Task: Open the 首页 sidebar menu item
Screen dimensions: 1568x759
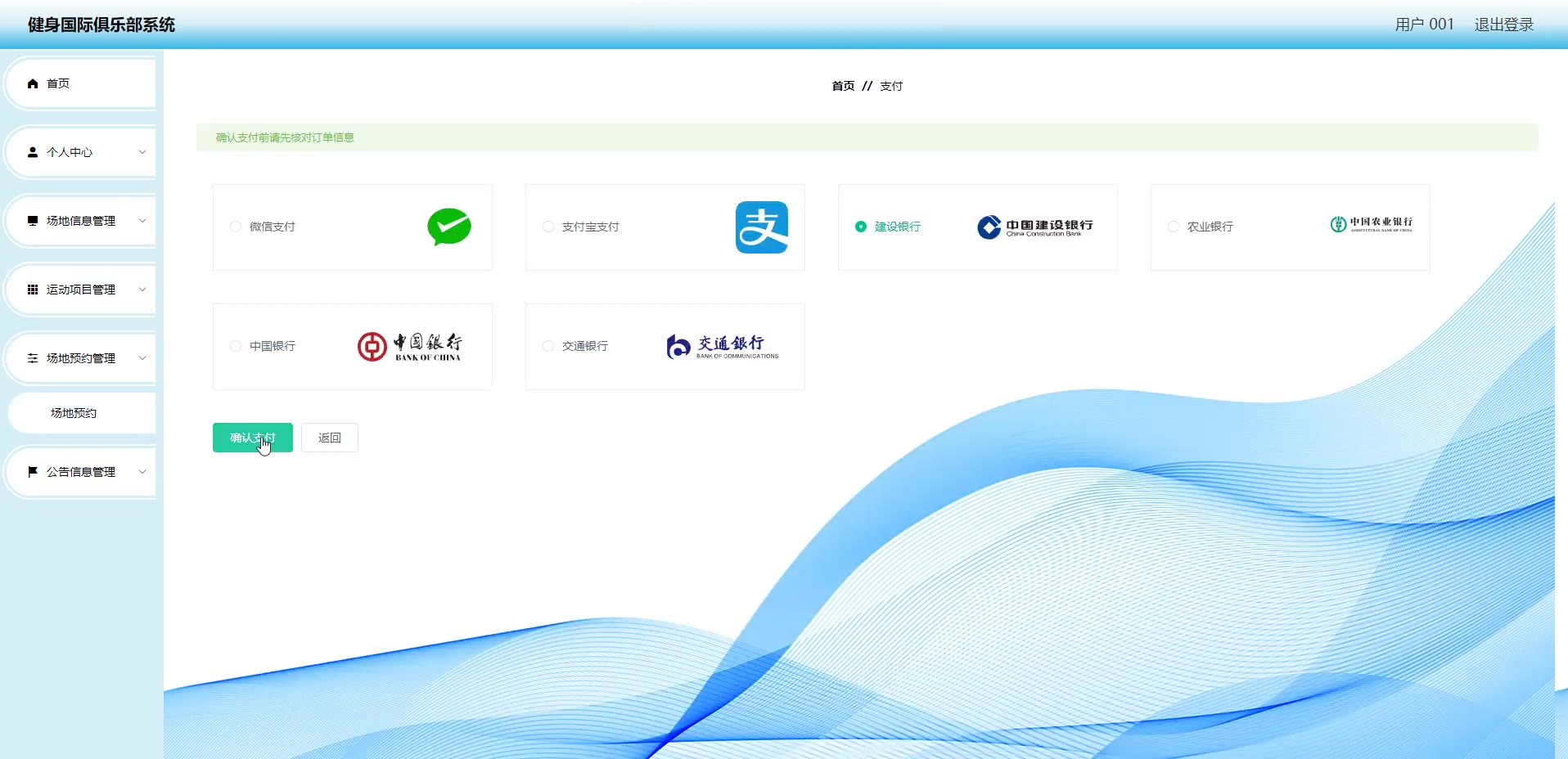Action: (81, 83)
